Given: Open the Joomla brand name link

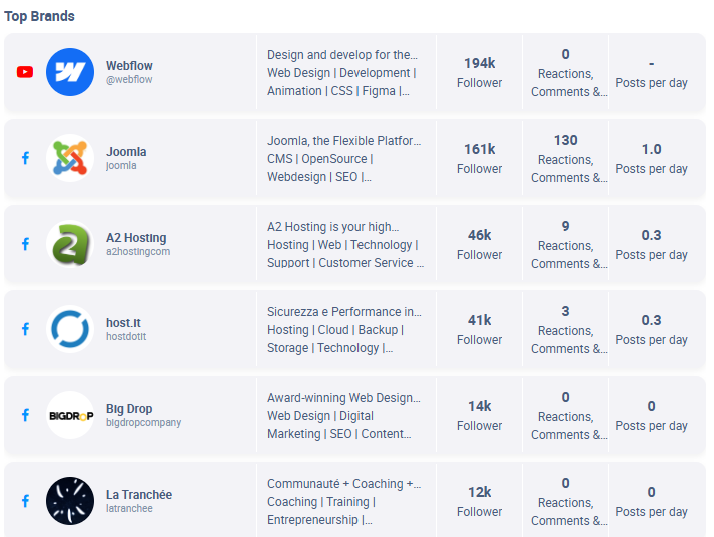Looking at the screenshot, I should pyautogui.click(x=126, y=152).
